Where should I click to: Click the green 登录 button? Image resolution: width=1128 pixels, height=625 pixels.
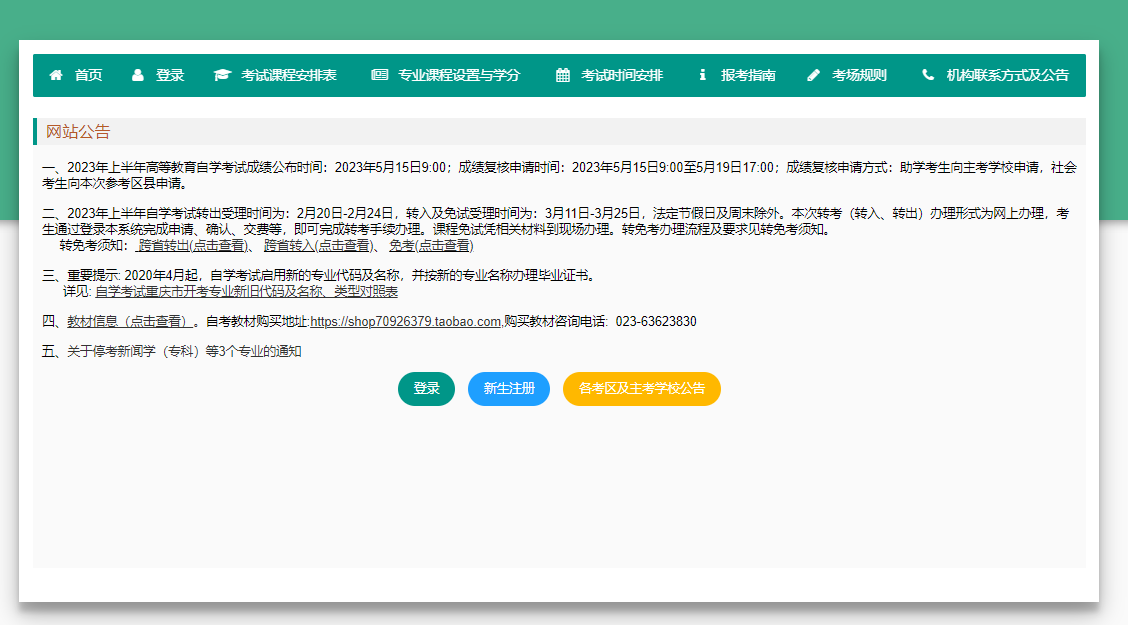click(426, 389)
